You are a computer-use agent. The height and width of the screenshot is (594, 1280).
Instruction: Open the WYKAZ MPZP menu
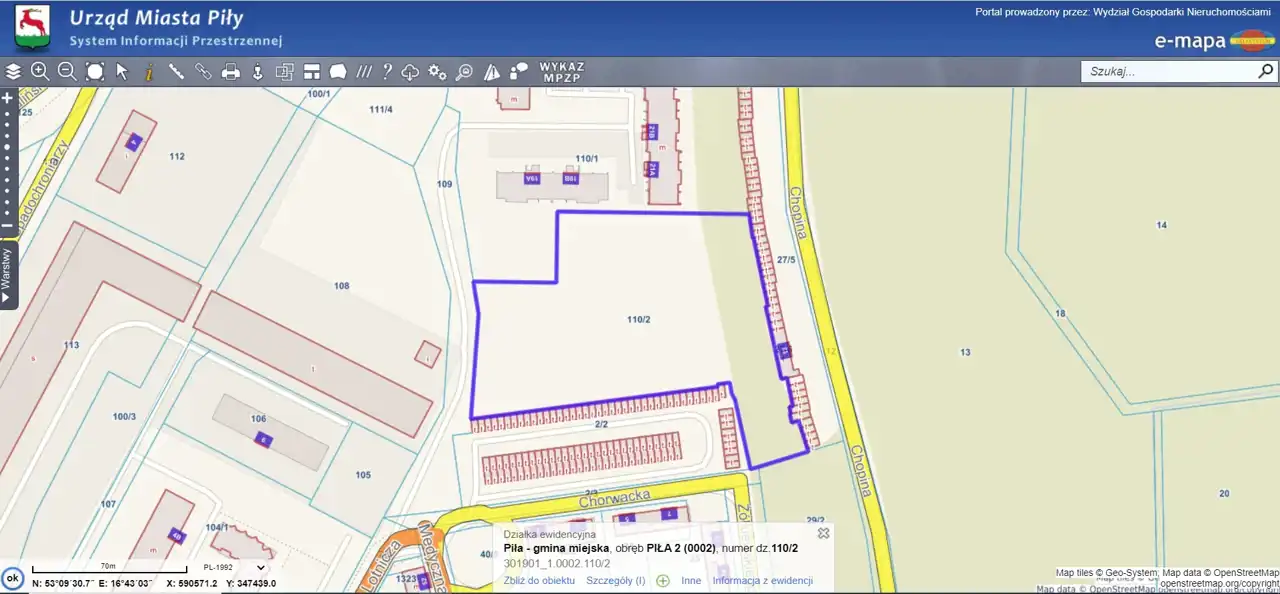coord(562,71)
